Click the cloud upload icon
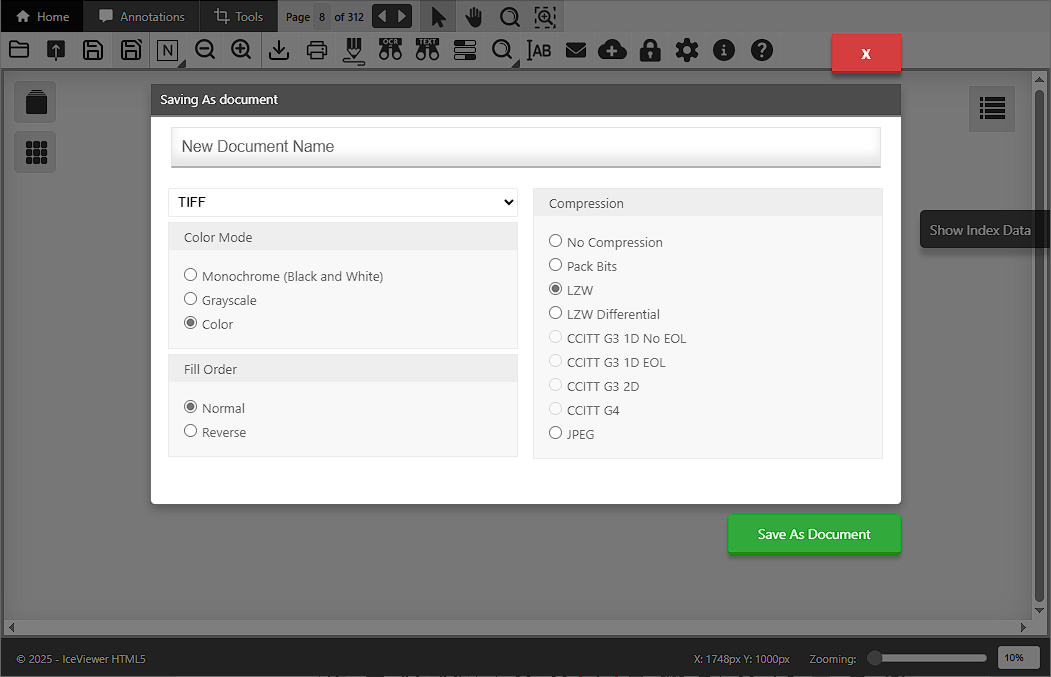The image size is (1051, 677). pos(612,50)
